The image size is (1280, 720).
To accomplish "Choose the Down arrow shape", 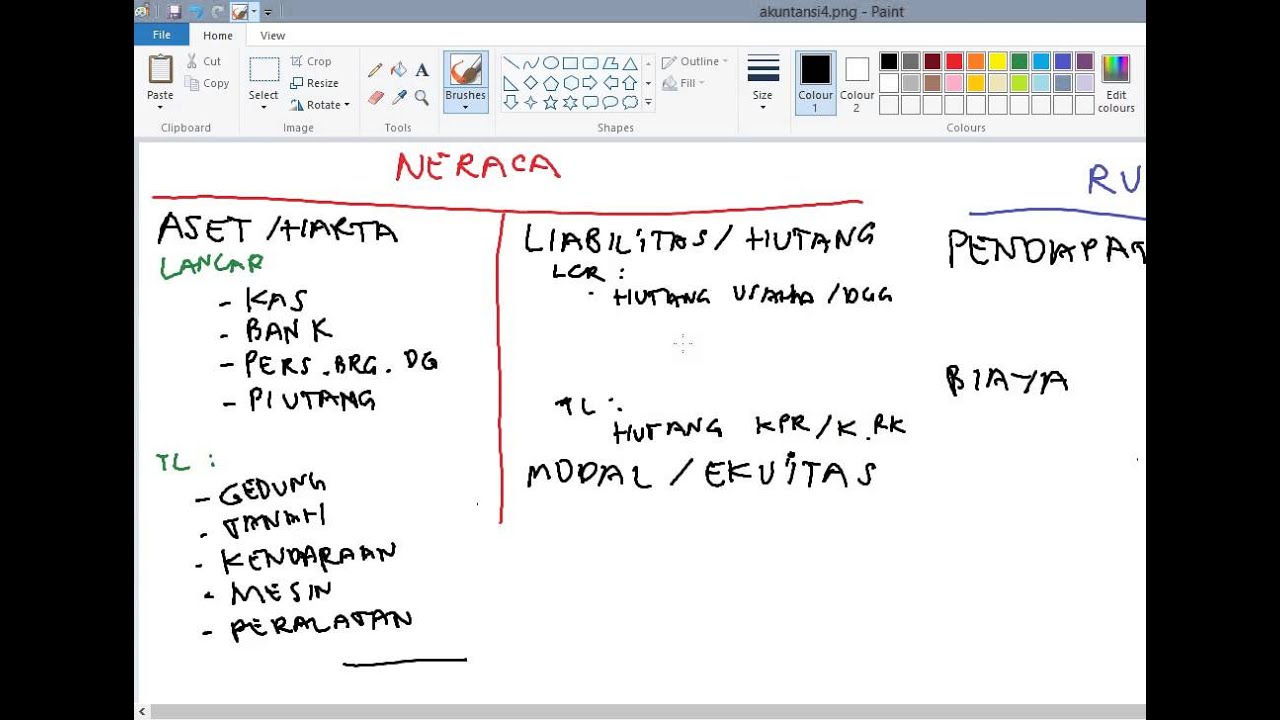I will 511,102.
